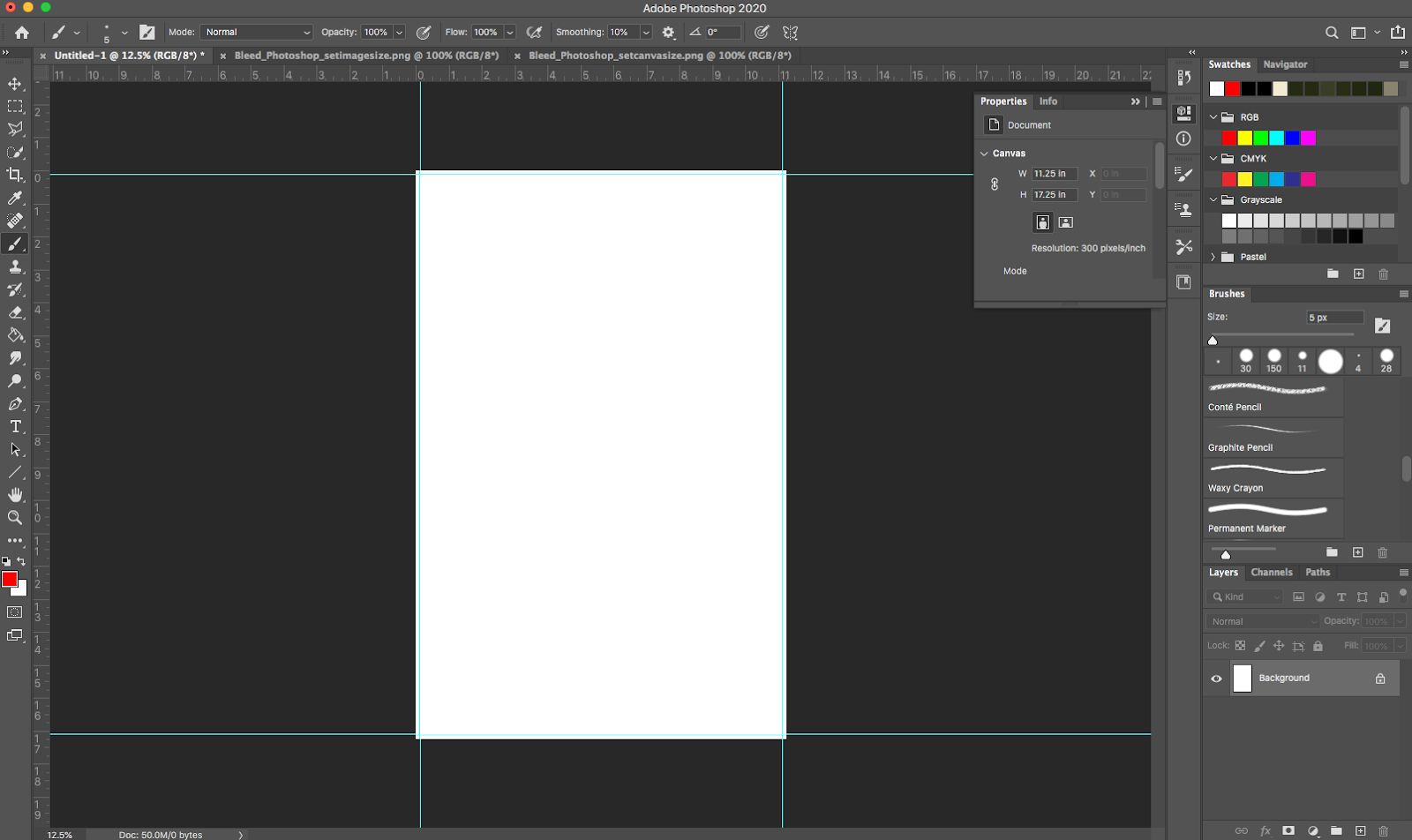Click the red foreground color swatch

coord(10,580)
